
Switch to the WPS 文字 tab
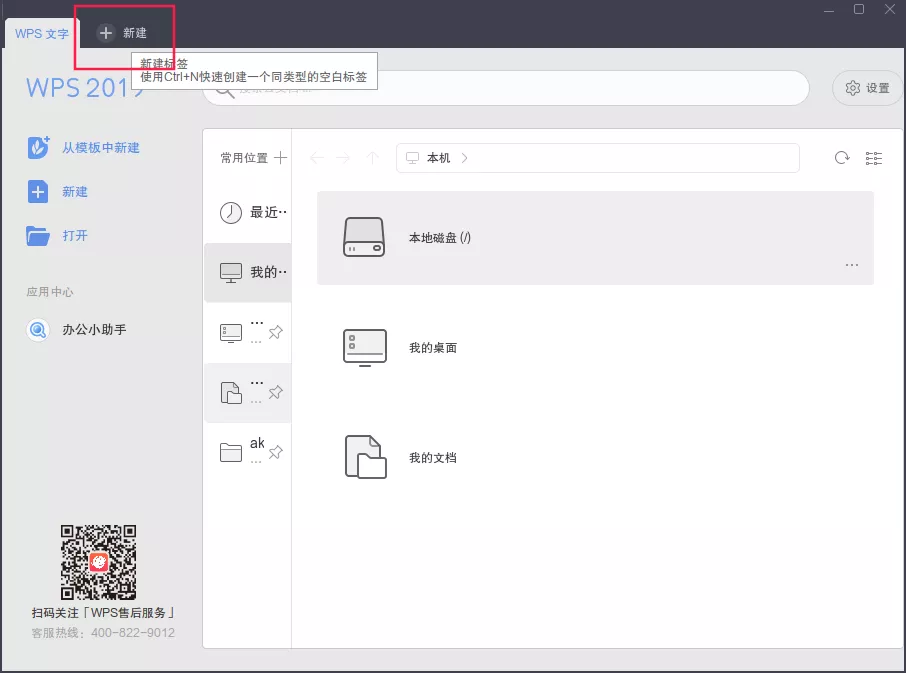[x=42, y=34]
